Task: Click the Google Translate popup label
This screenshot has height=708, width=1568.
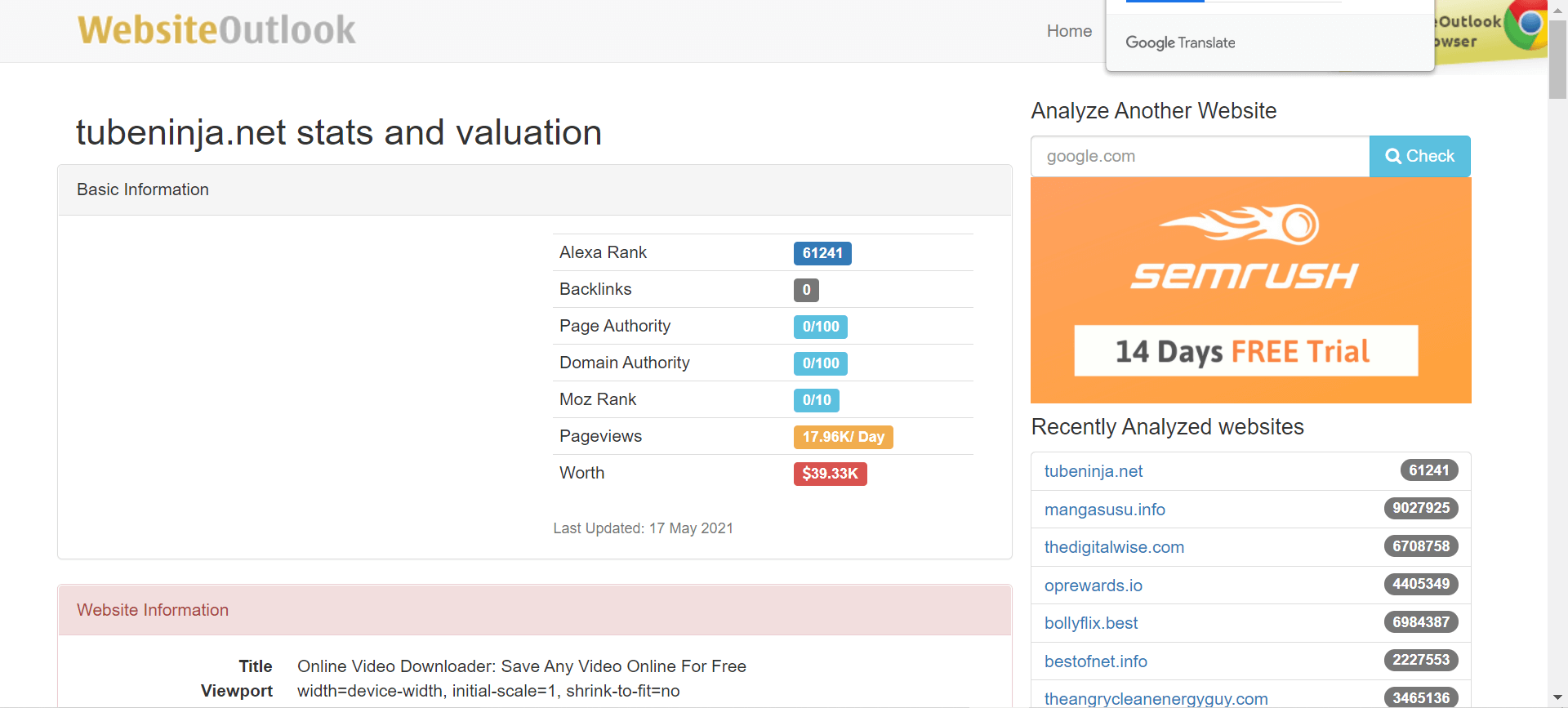Action: pyautogui.click(x=1180, y=42)
